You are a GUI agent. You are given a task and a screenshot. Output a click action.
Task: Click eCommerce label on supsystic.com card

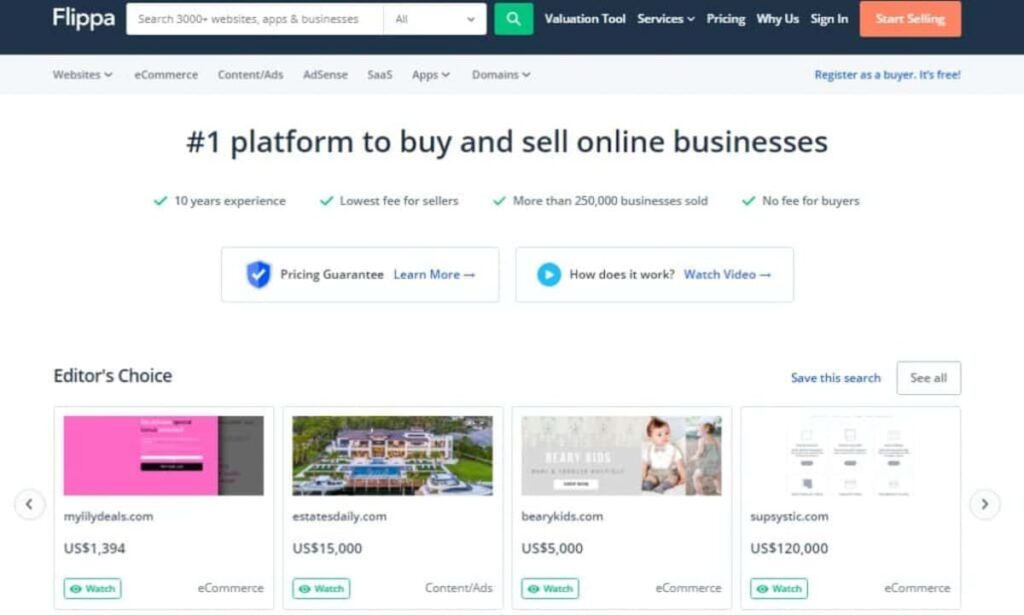[x=917, y=588]
